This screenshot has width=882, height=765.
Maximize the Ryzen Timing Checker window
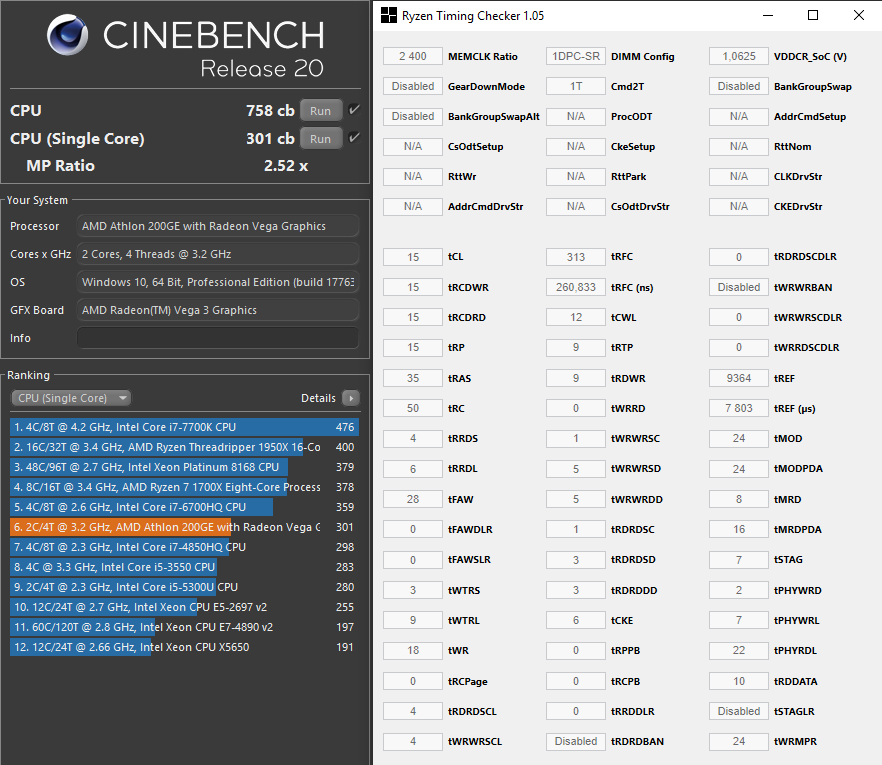pos(813,15)
